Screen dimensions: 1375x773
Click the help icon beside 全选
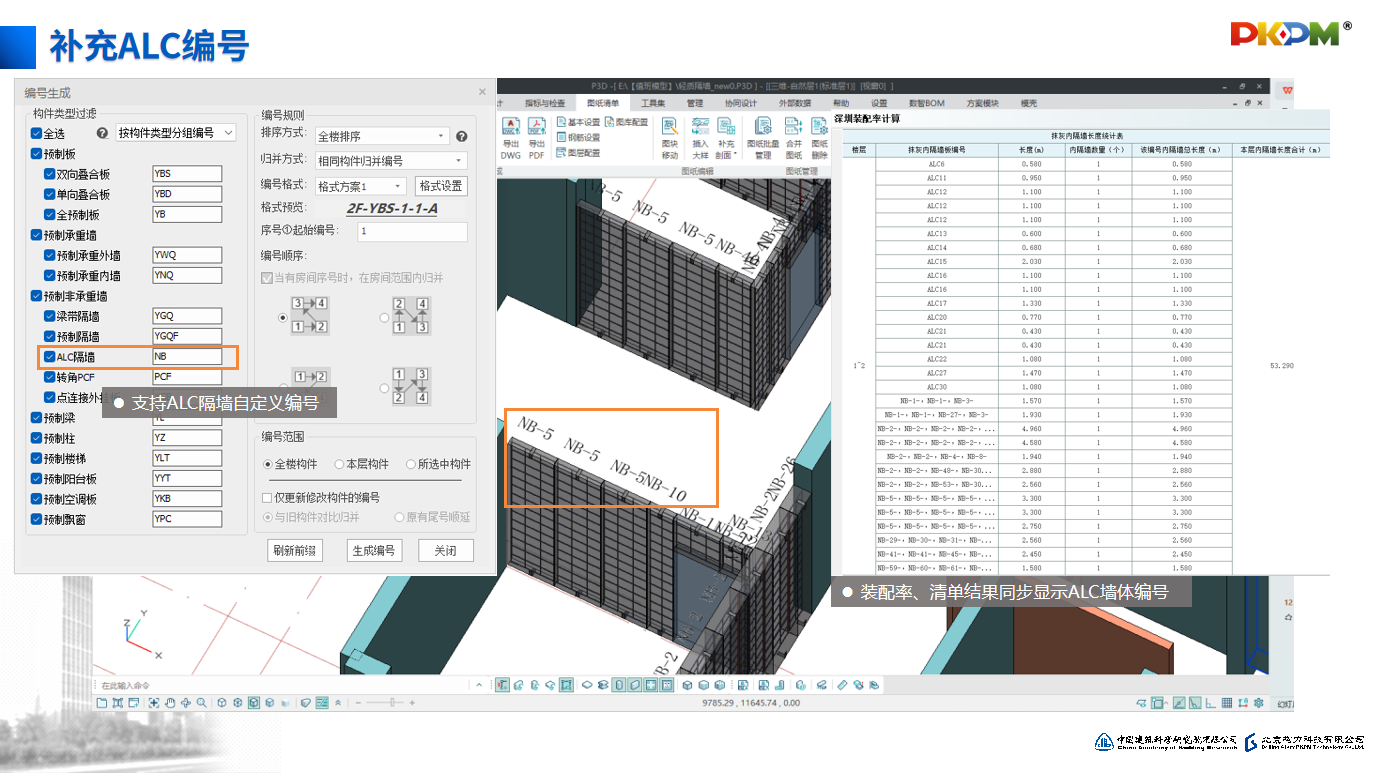102,133
